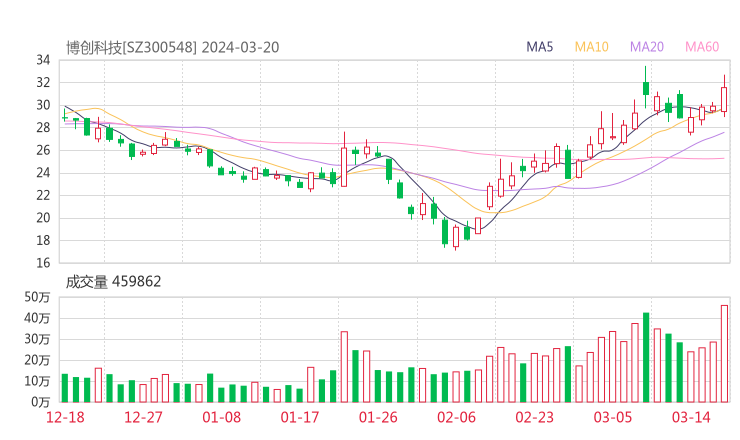Click the tallest green volume bar
740x440 pixels.
point(646,357)
